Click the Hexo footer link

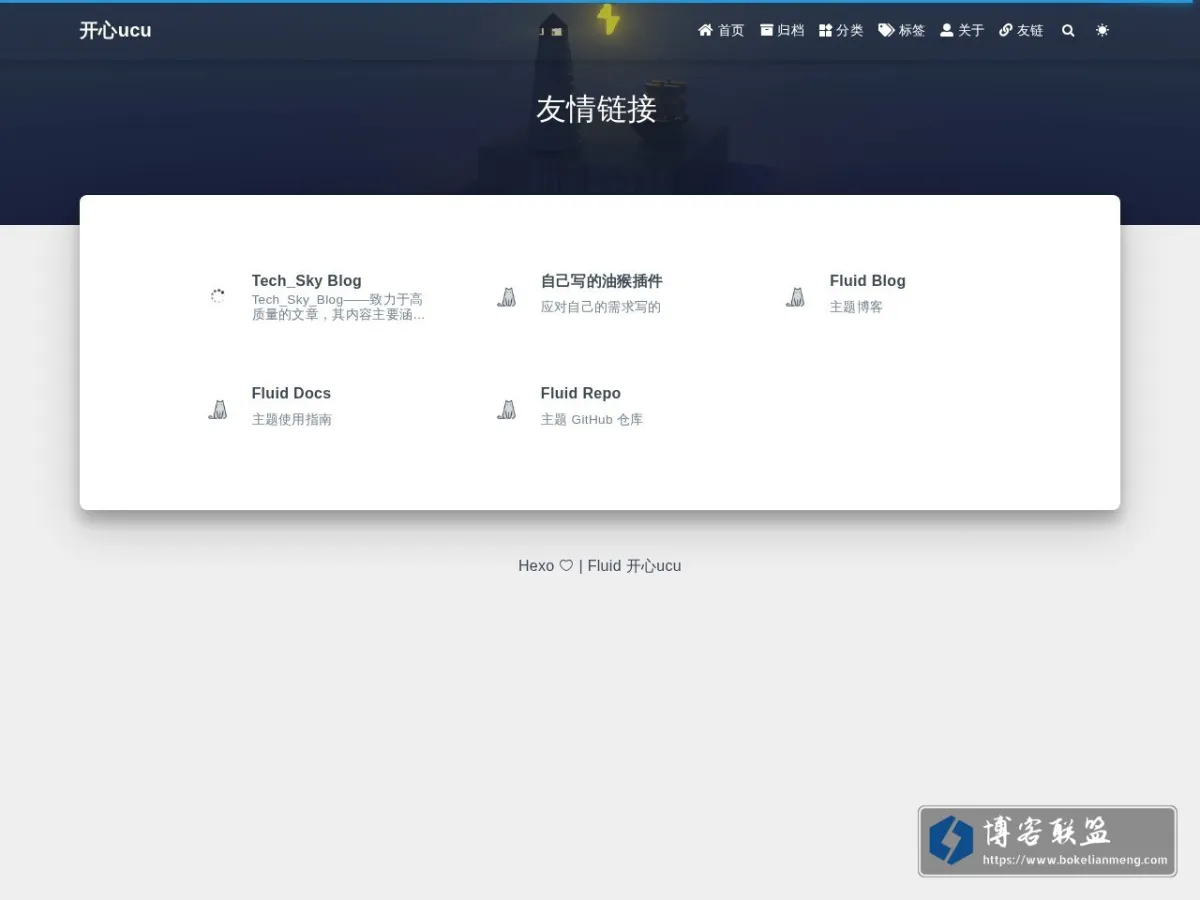pos(536,566)
